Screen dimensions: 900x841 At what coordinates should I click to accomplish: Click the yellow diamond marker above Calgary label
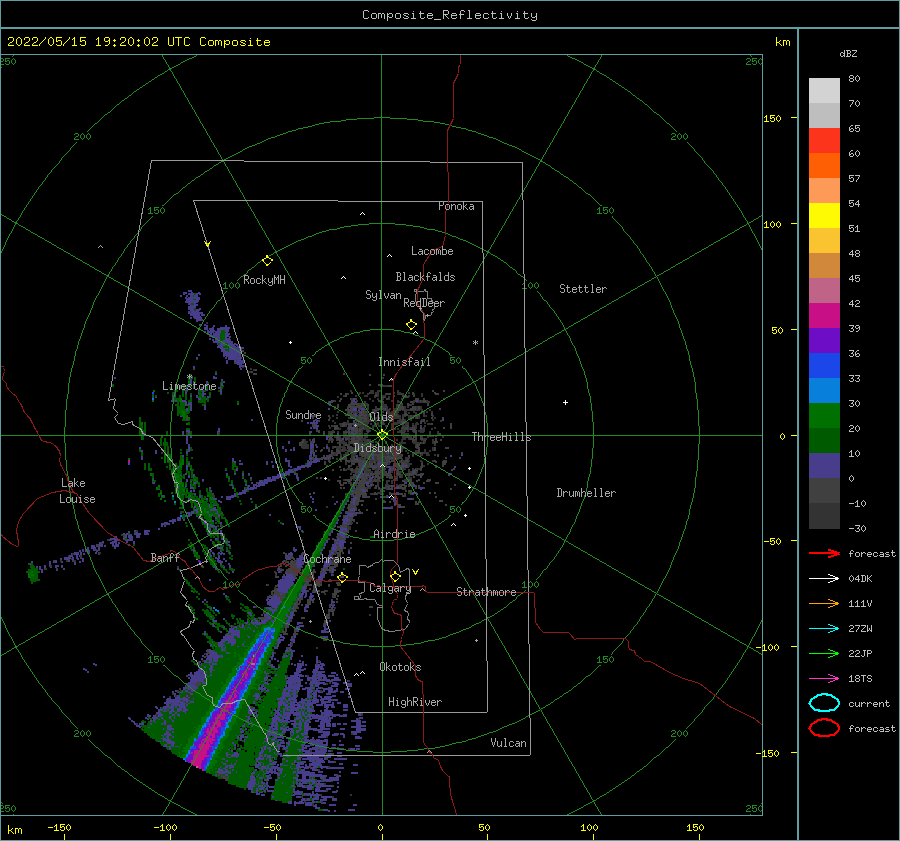(395, 576)
